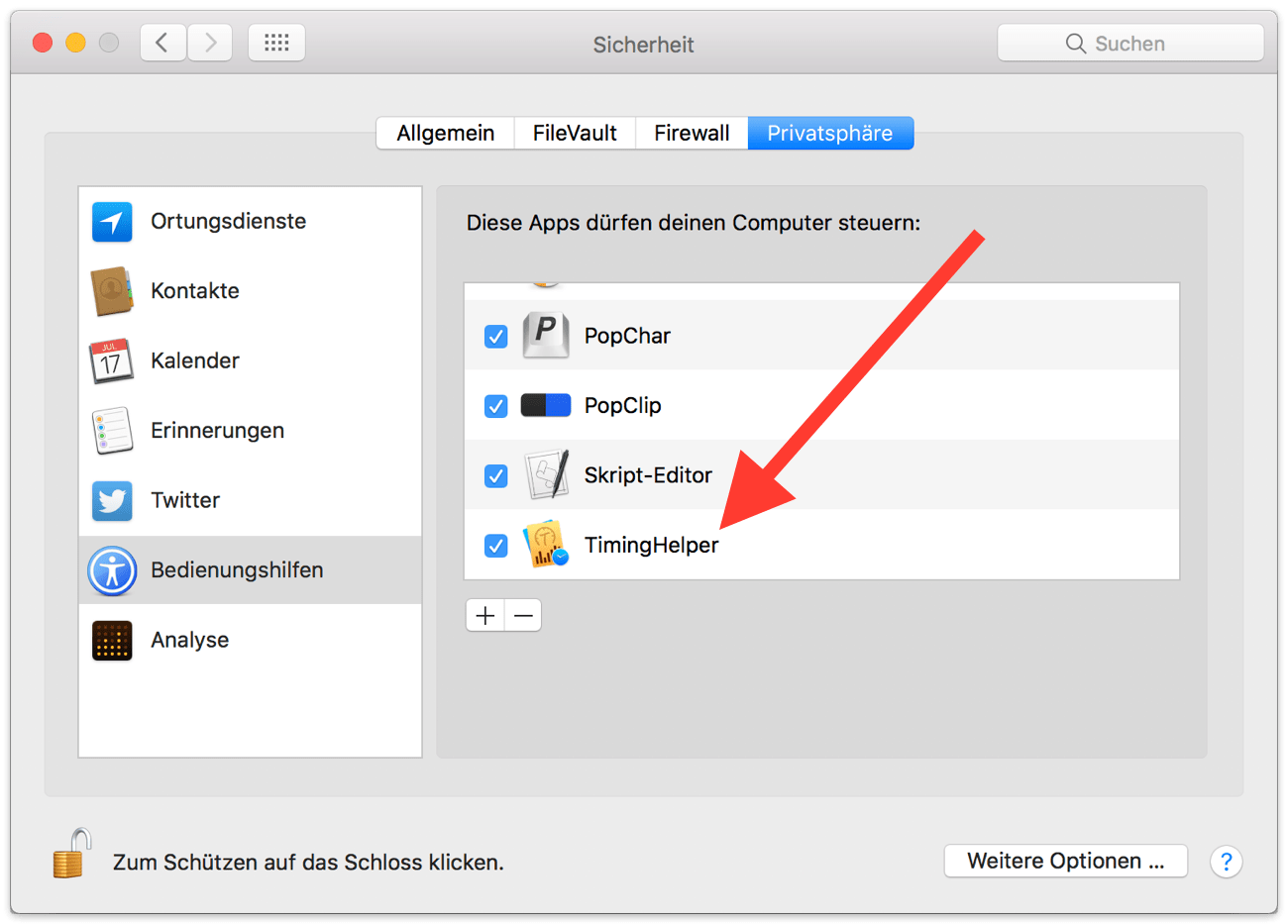Screen dimensions: 1288x924
Task: Click the PopChar app icon
Action: [x=546, y=336]
